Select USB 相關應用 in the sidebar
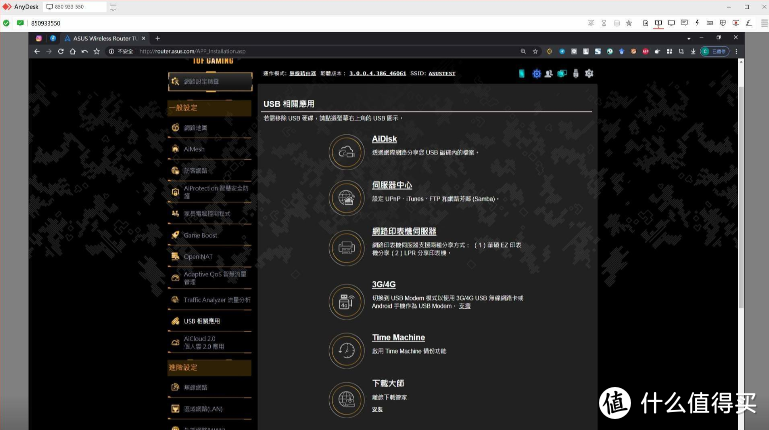 (210, 321)
